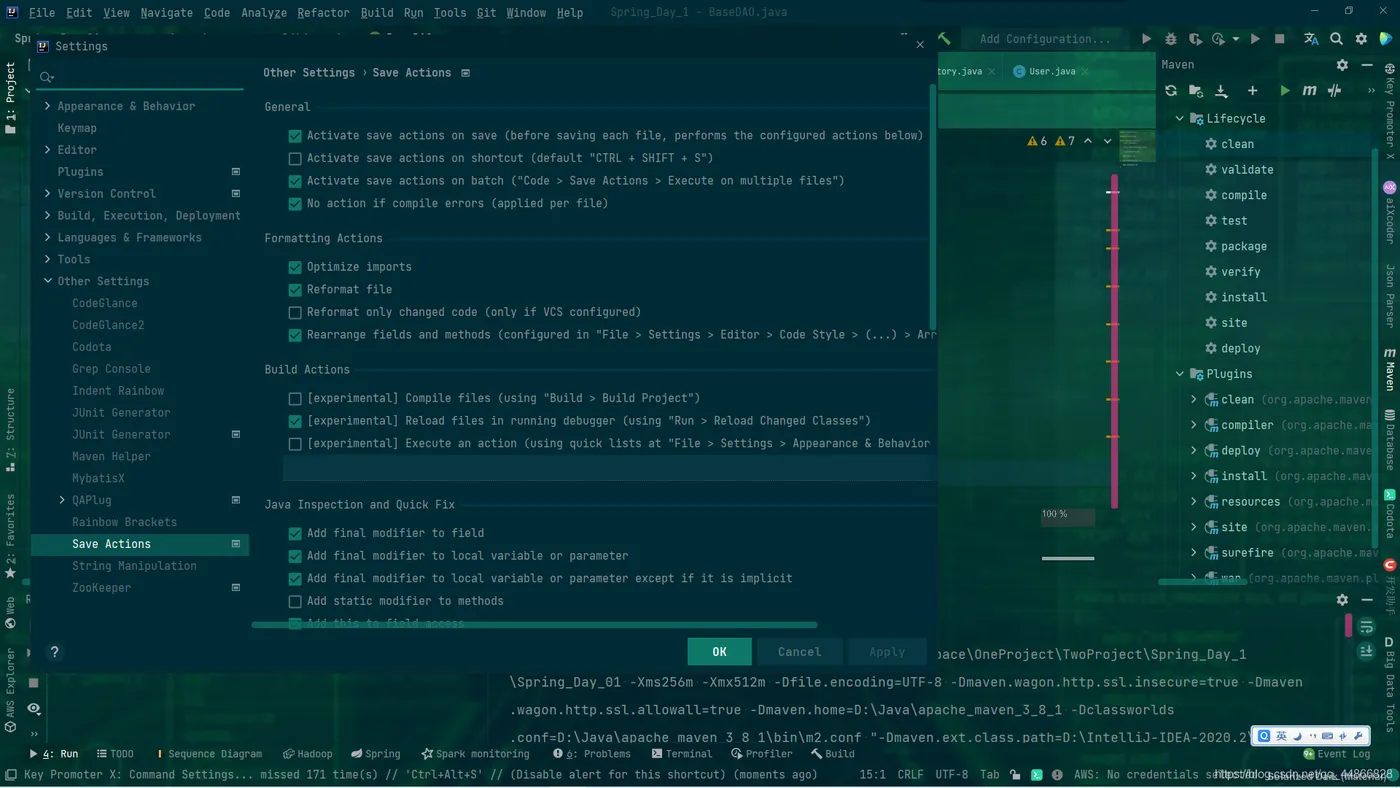
Task: Click Execute Maven Goal 'm' icon
Action: 1309,91
